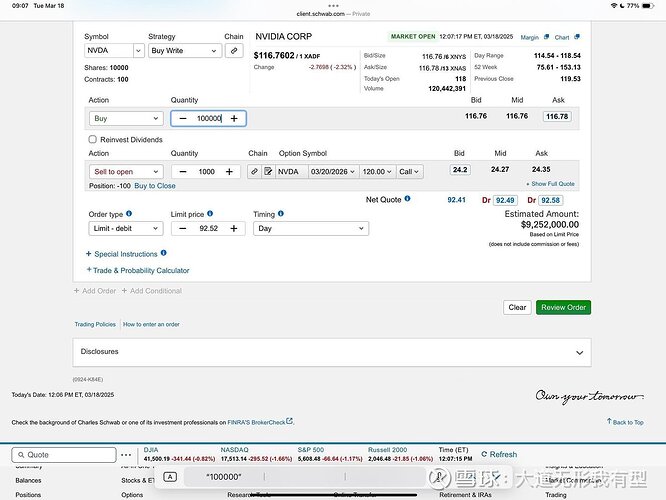The width and height of the screenshot is (666, 500).
Task: Click the stock Ask price 116.78 button
Action: (557, 116)
